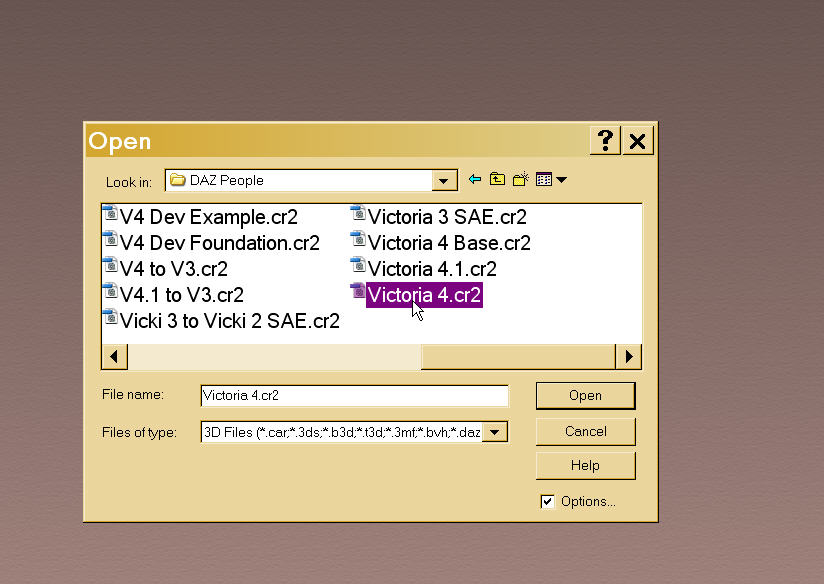
Task: Click icon of V4.1 to V3.cr2
Action: pyautogui.click(x=110, y=292)
